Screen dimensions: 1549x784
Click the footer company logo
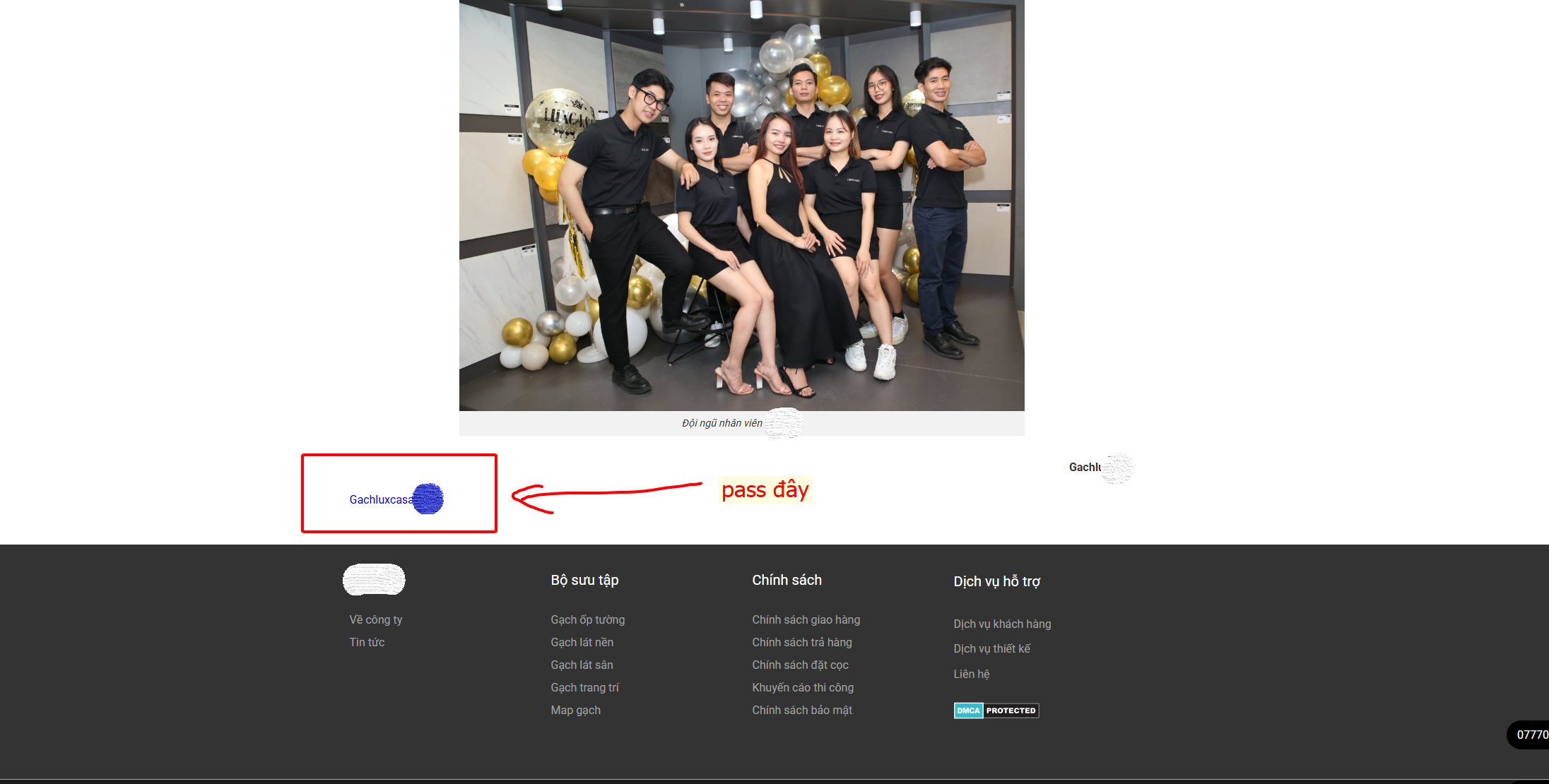374,579
